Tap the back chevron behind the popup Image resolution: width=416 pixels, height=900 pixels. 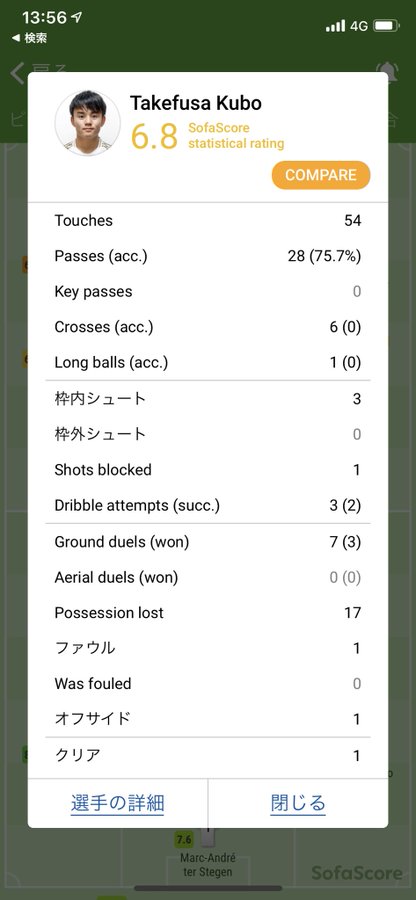pos(18,73)
